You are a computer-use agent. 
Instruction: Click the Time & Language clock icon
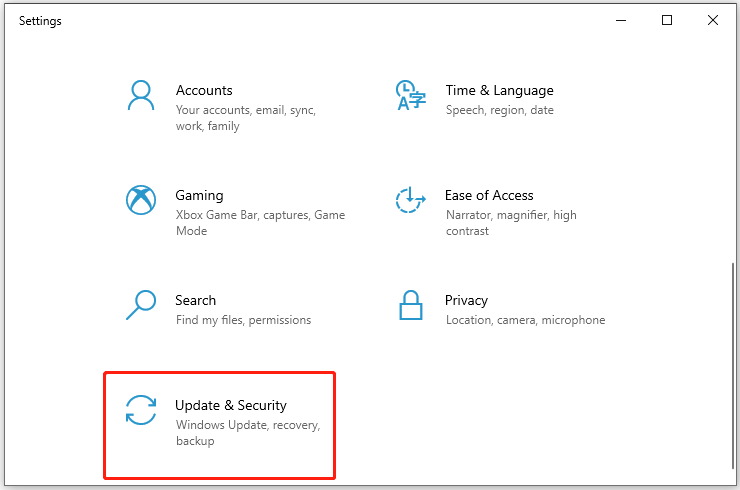pos(410,95)
